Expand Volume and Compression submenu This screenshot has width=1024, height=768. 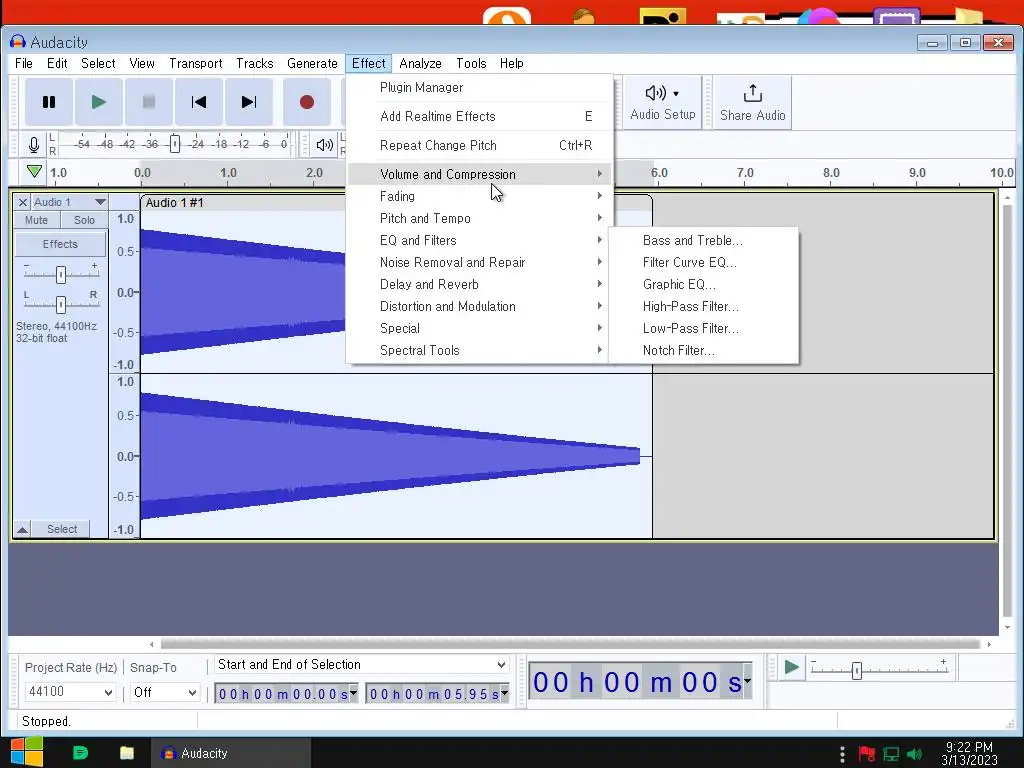(x=480, y=174)
